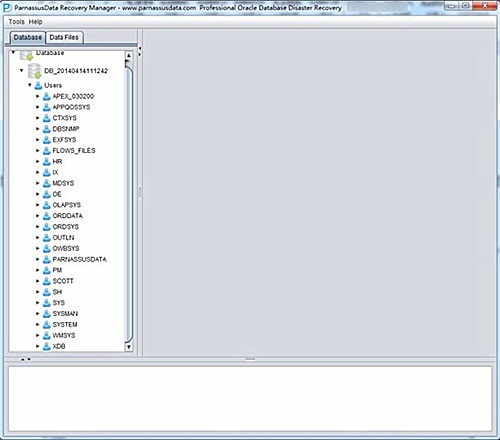Click the WMSYS user icon
Image resolution: width=500 pixels, height=440 pixels.
[x=47, y=336]
